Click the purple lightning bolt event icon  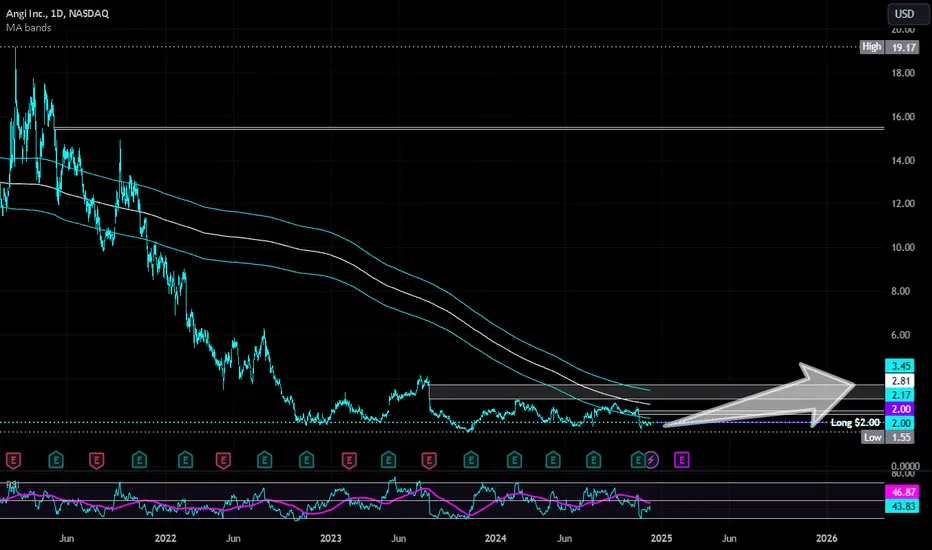coord(652,460)
